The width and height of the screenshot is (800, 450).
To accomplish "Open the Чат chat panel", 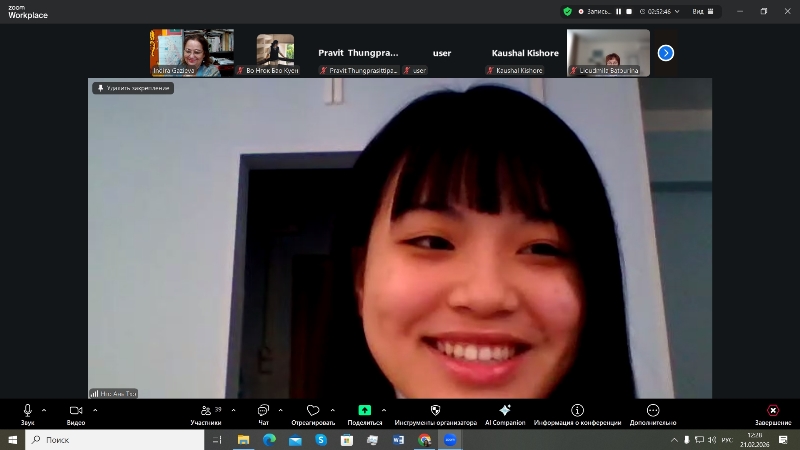I will click(x=263, y=411).
